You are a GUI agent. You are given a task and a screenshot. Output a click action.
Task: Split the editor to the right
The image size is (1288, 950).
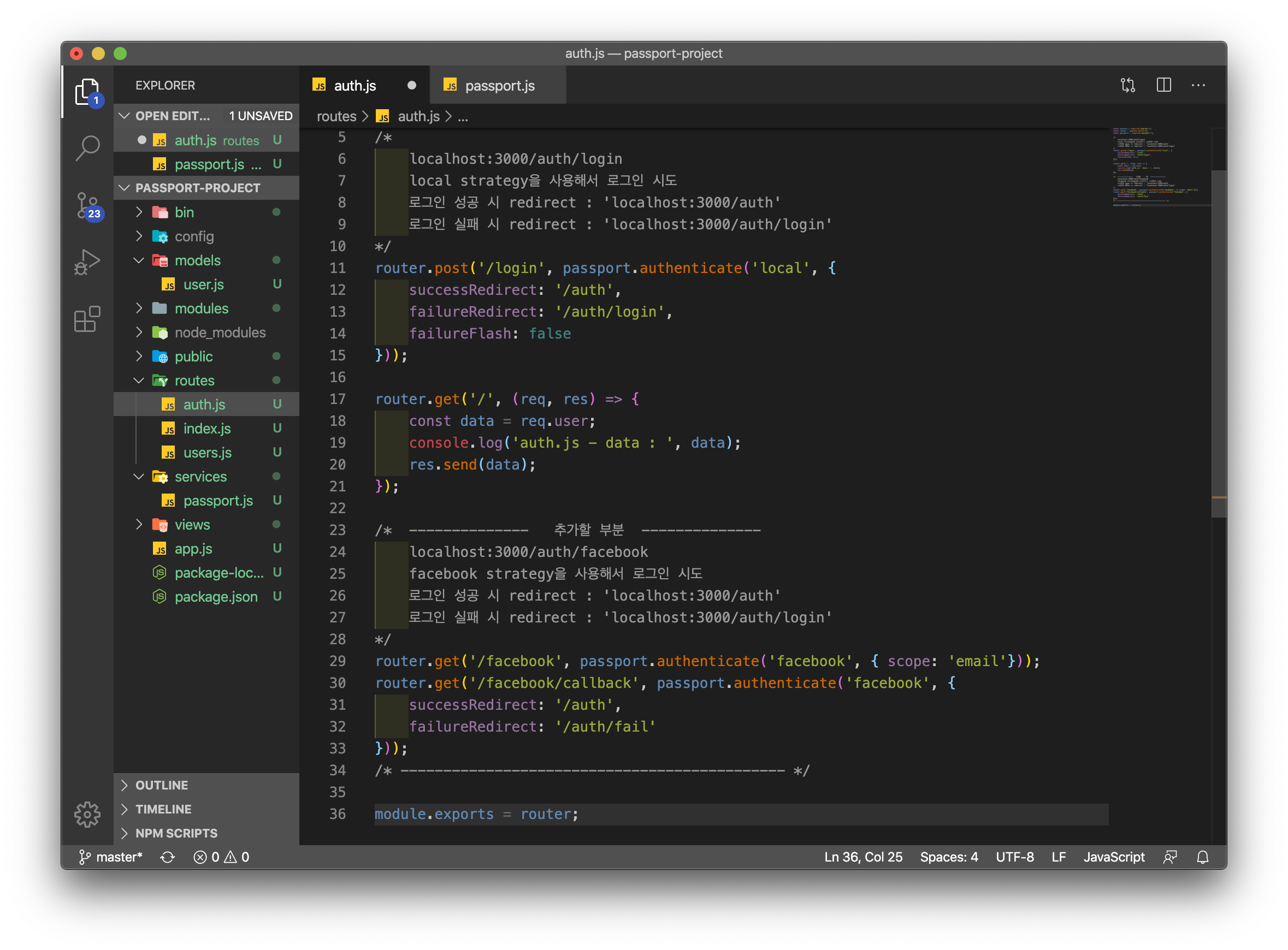tap(1163, 85)
